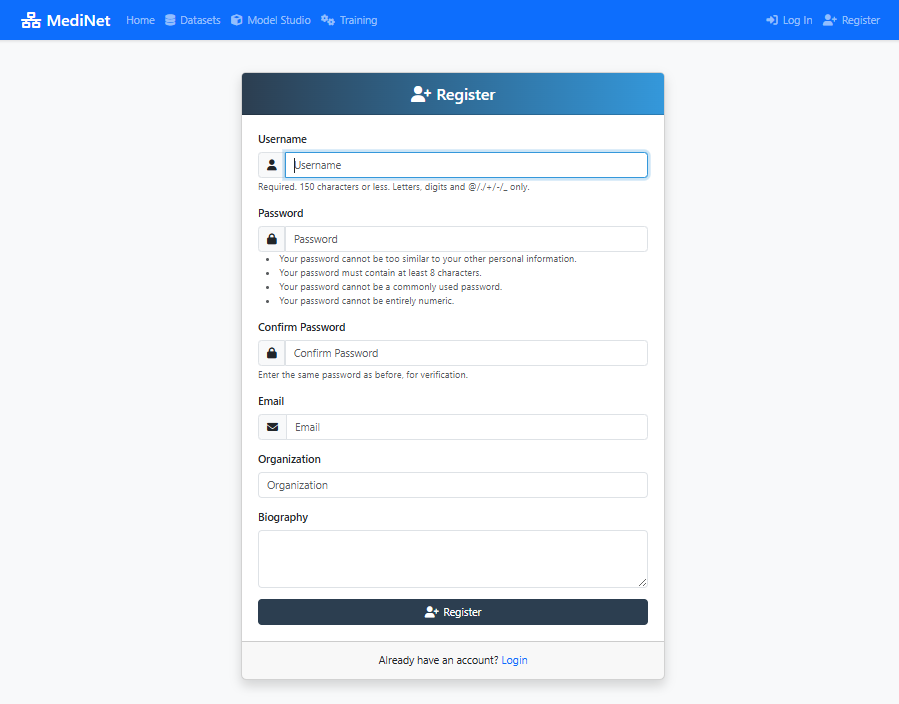Click the database icon beside Datasets

pos(170,20)
